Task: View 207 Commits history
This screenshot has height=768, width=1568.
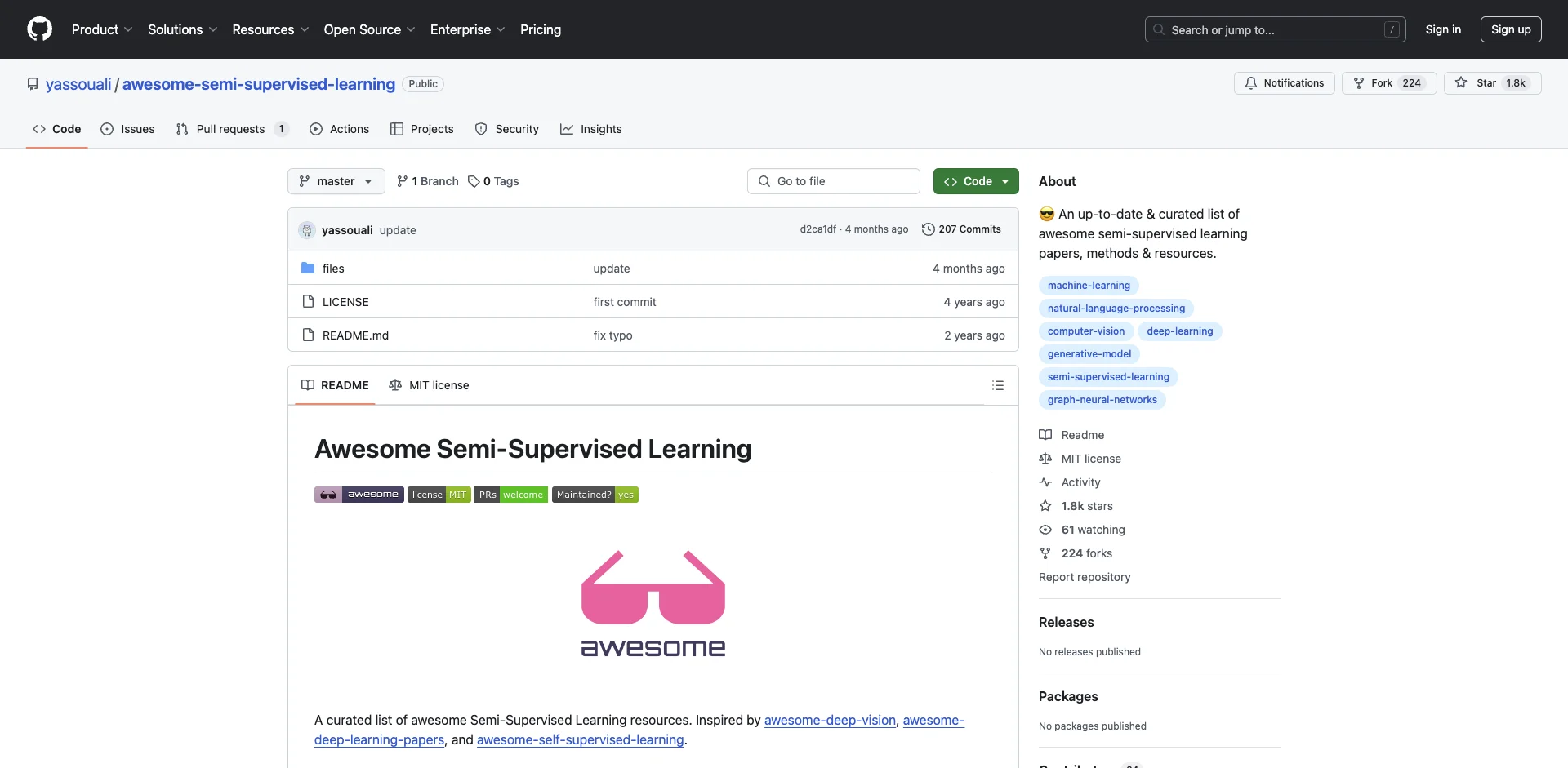Action: coord(961,229)
